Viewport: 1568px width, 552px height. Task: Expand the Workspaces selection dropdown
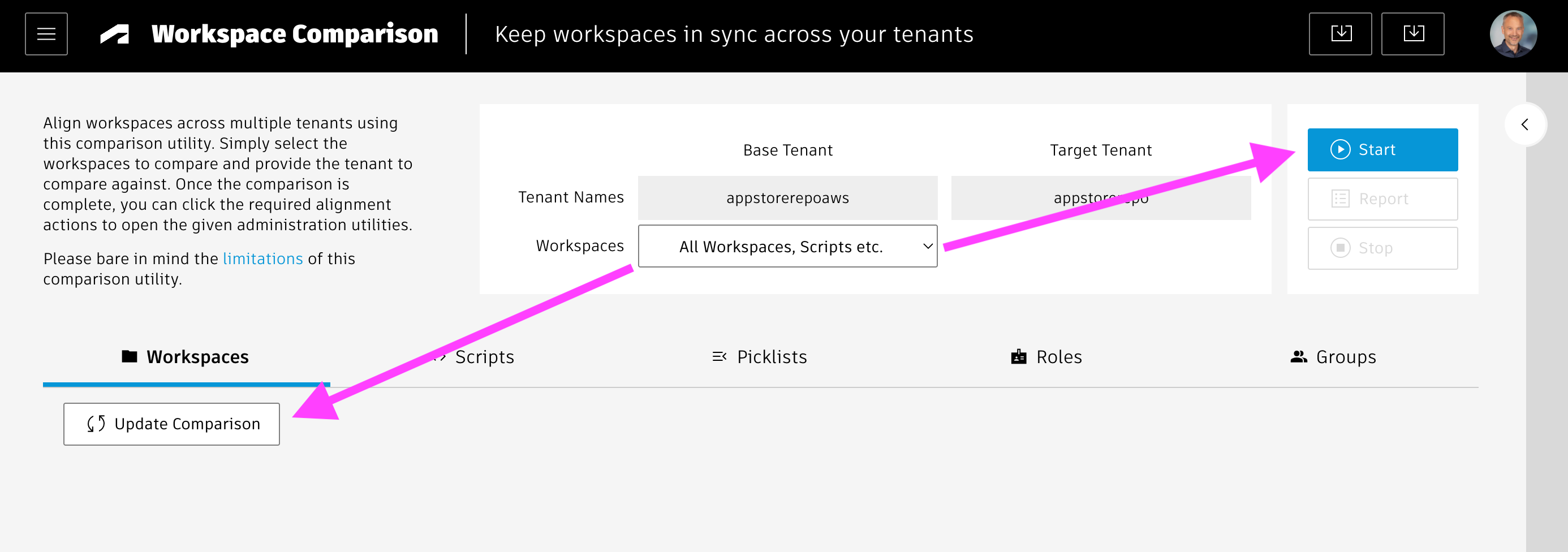(x=787, y=247)
